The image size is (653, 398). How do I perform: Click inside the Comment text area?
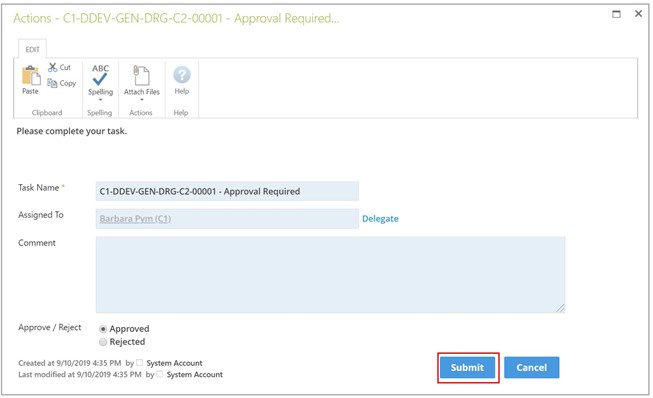(330, 275)
